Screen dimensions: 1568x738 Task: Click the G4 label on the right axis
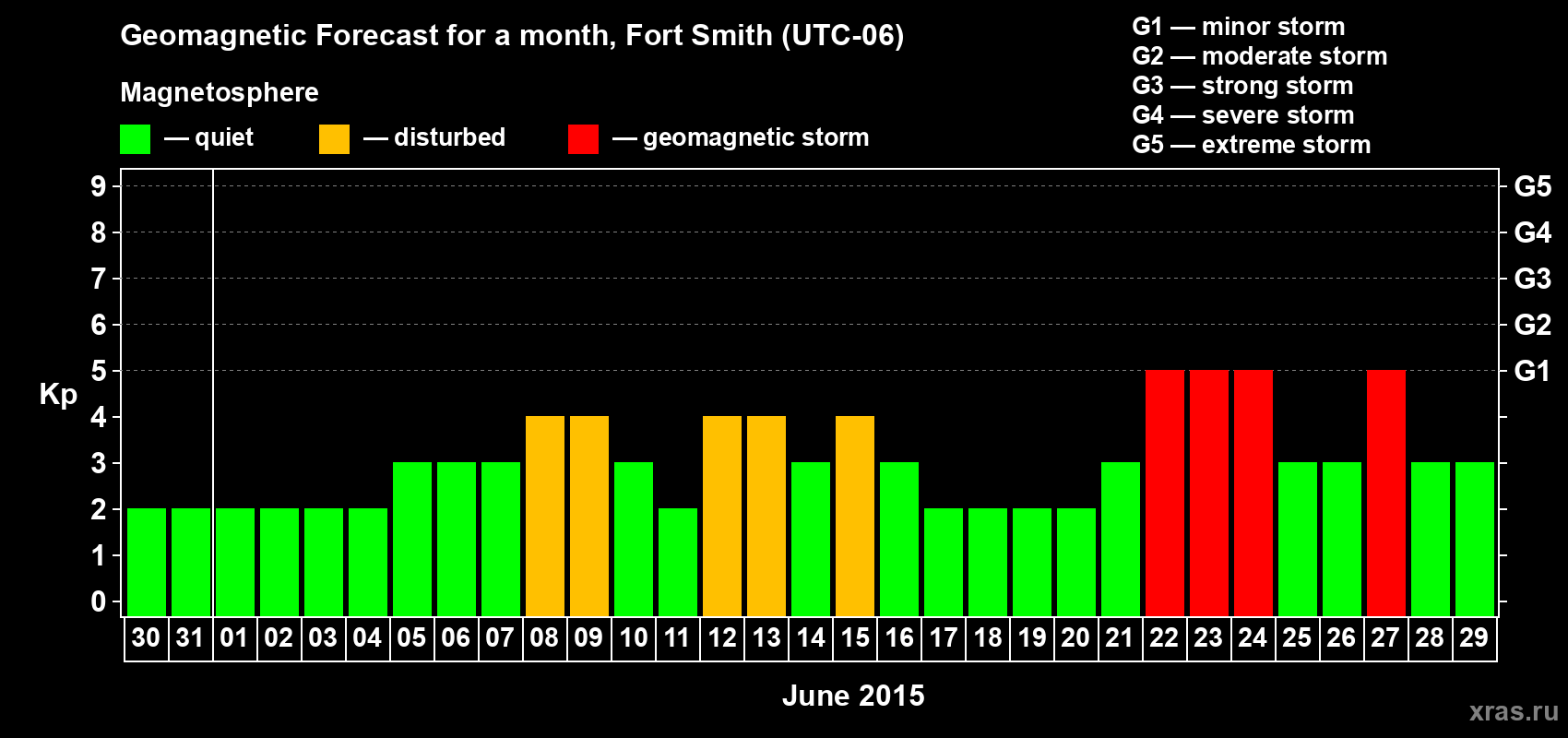1533,232
